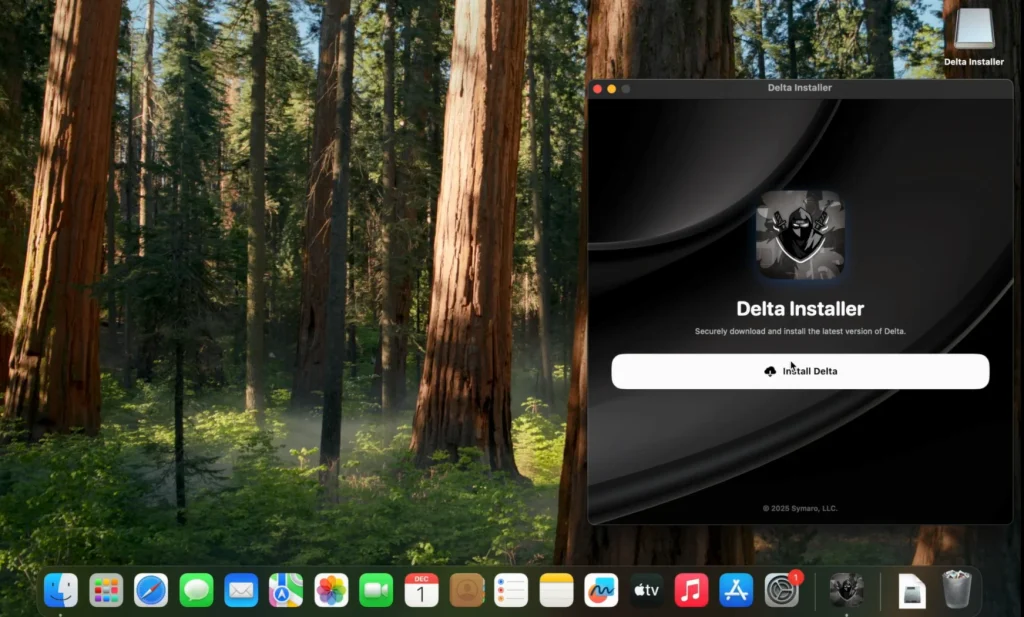
Task: Open Contacts in the Dock
Action: (x=466, y=590)
